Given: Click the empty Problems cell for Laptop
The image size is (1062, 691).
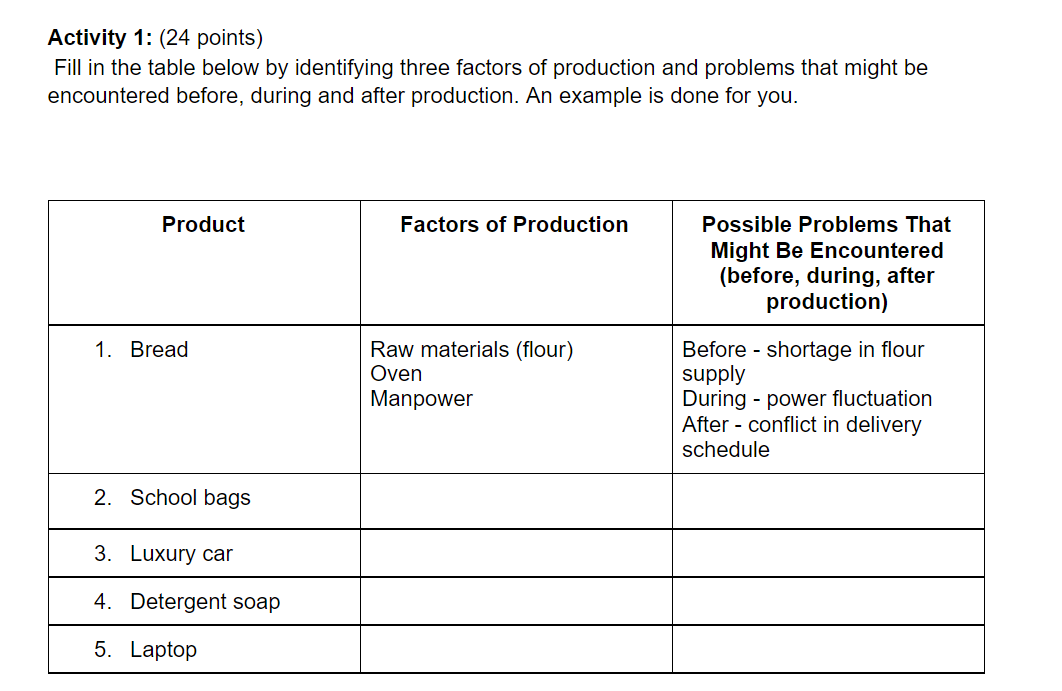Looking at the screenshot, I should click(828, 649).
